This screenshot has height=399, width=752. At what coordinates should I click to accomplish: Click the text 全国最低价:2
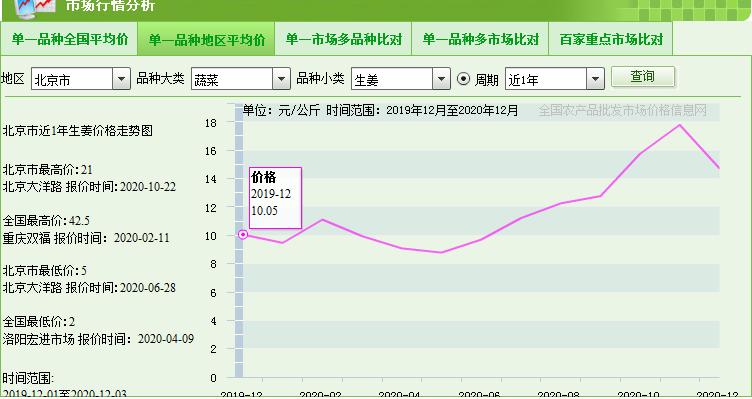pyautogui.click(x=39, y=321)
